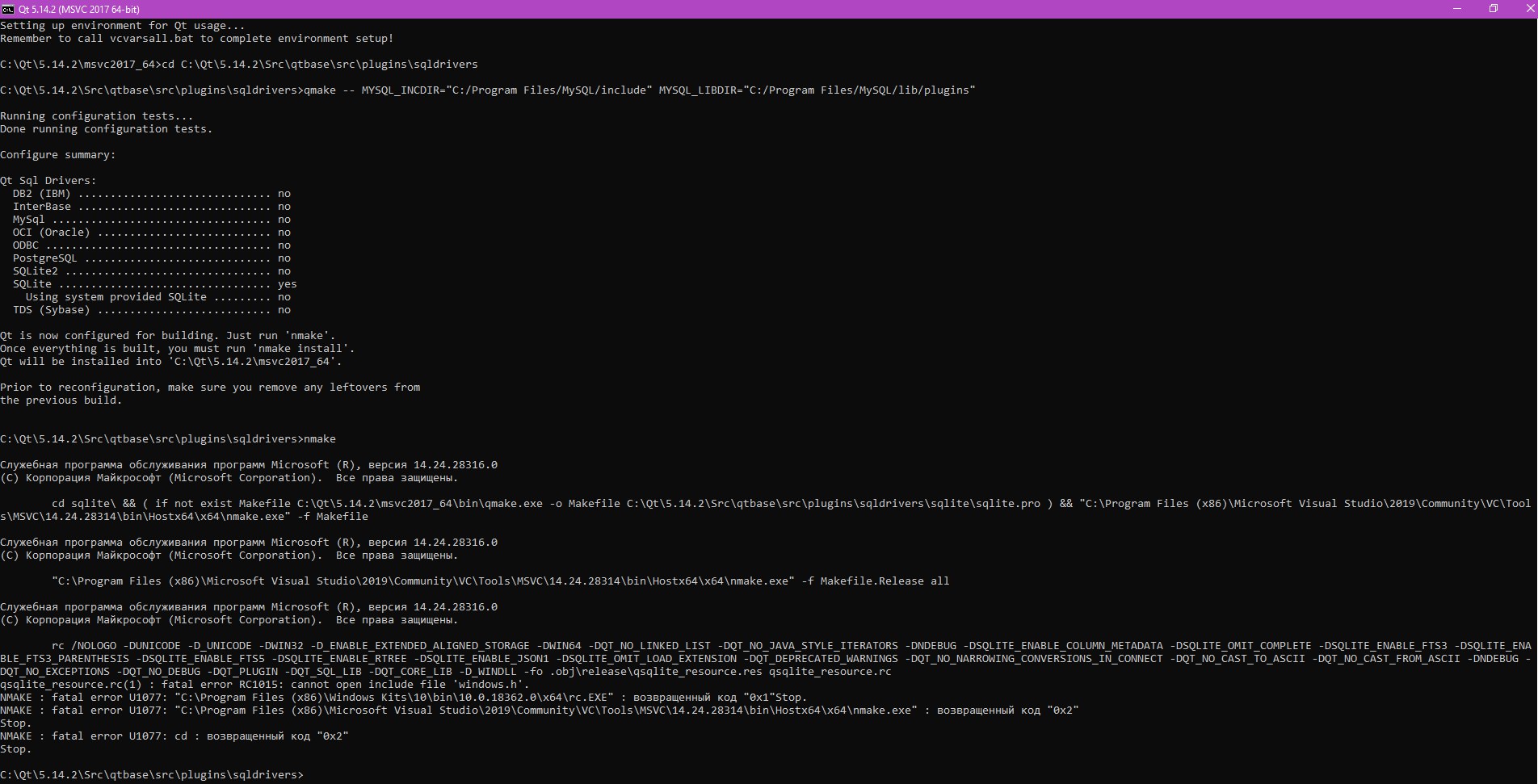Screen dimensions: 1538x784
Task: Click the 'MySql' driver row
Action: click(152, 220)
